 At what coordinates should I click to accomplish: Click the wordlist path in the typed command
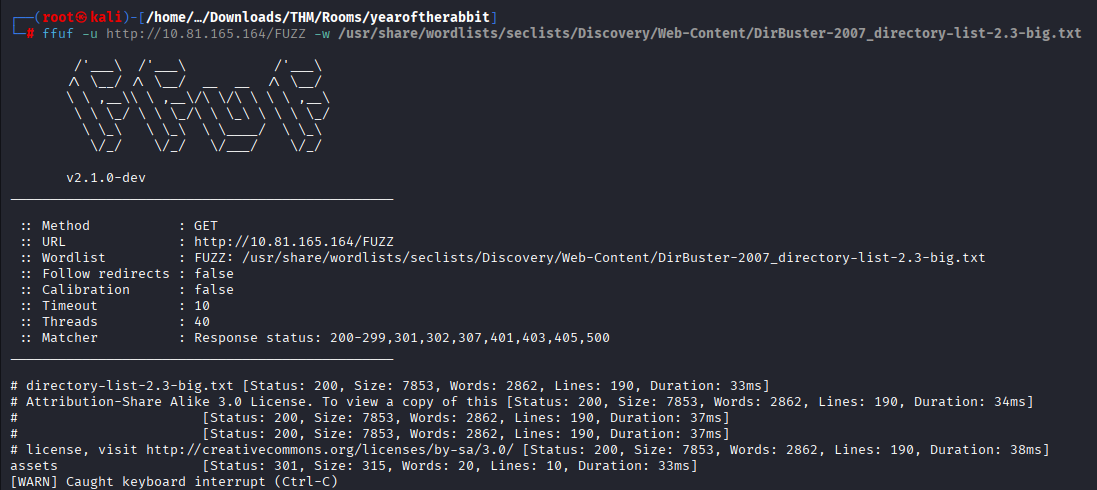pyautogui.click(x=712, y=33)
